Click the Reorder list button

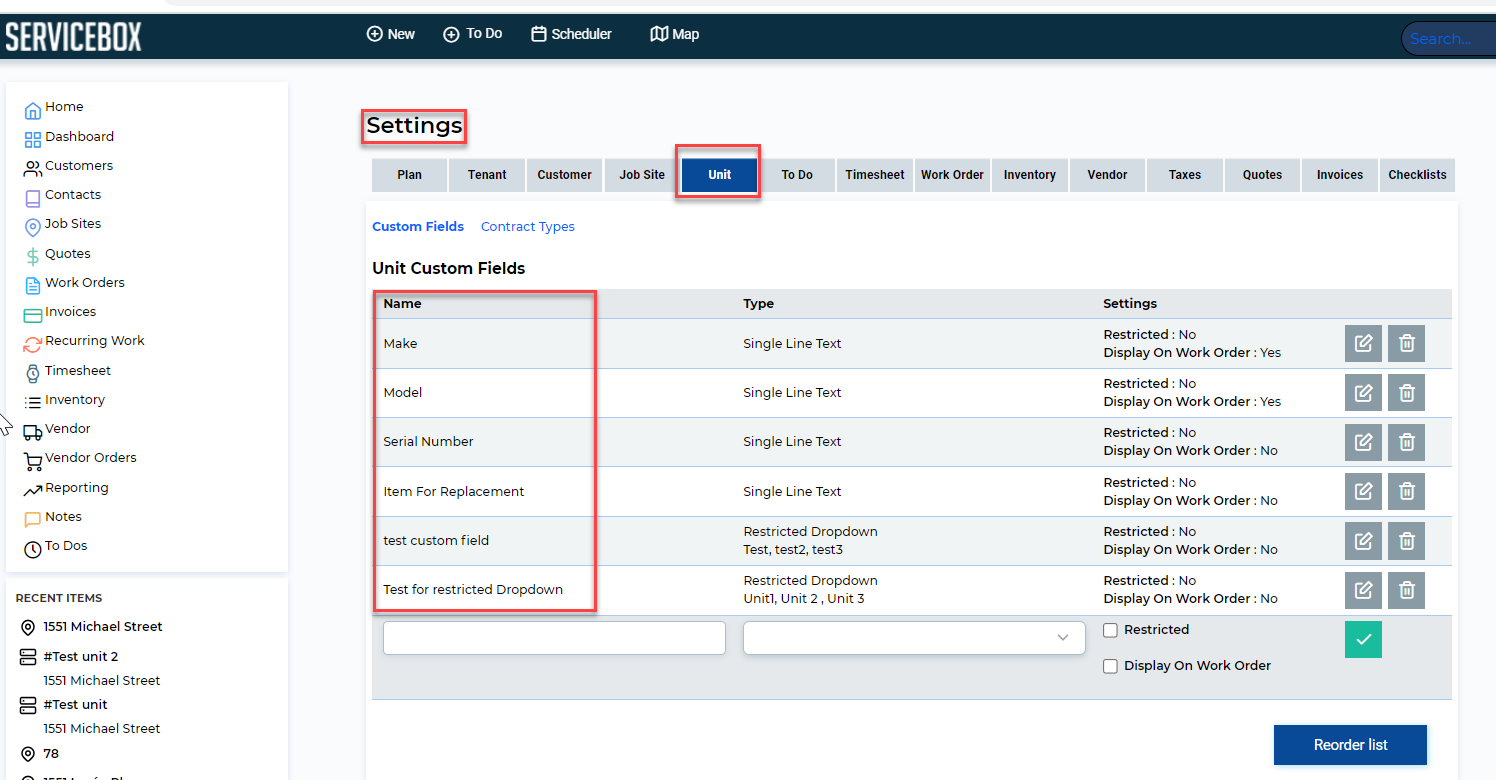click(1350, 745)
